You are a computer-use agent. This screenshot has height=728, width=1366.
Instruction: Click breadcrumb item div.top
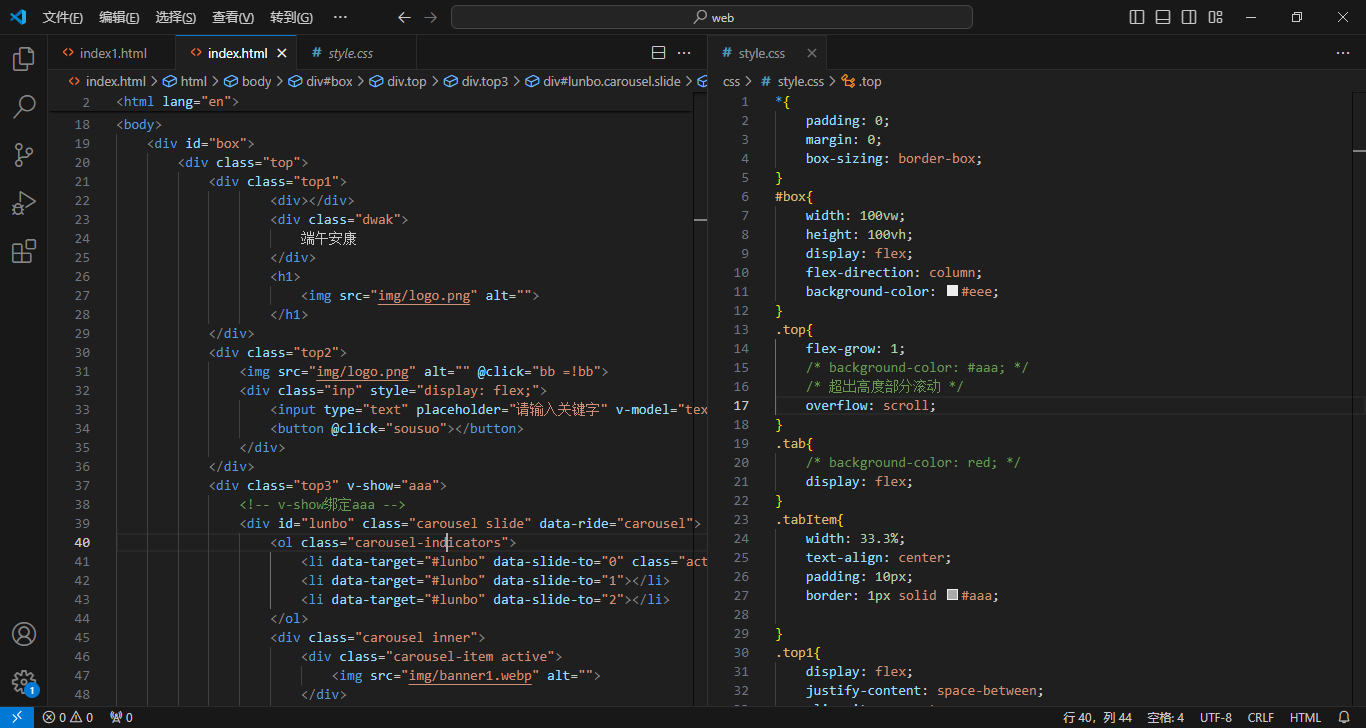click(x=397, y=82)
